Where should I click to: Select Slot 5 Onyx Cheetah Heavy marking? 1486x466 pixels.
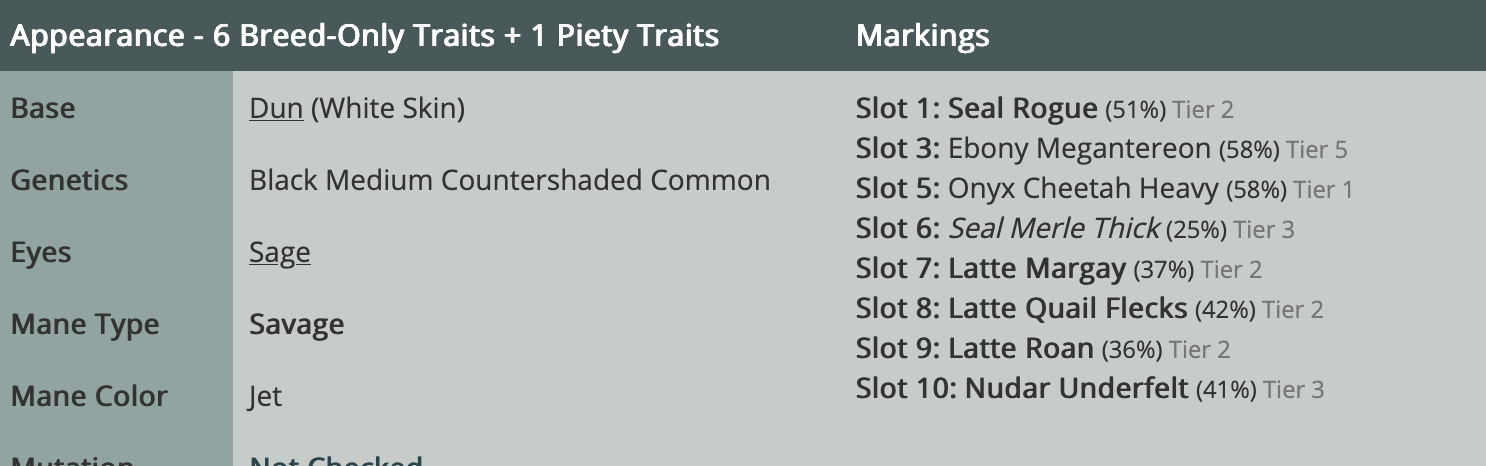pos(1104,188)
